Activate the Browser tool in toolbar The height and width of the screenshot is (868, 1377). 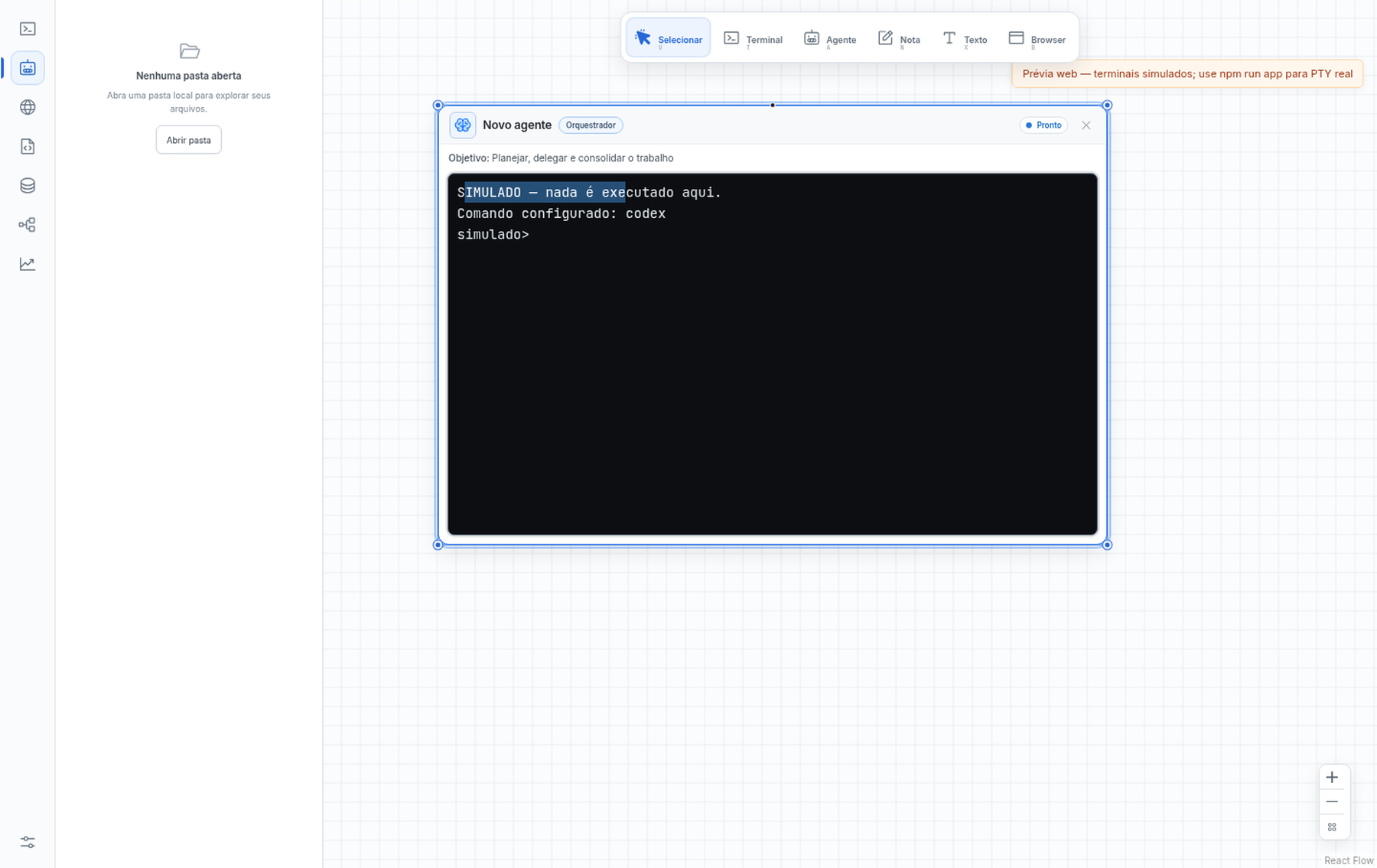[1037, 38]
